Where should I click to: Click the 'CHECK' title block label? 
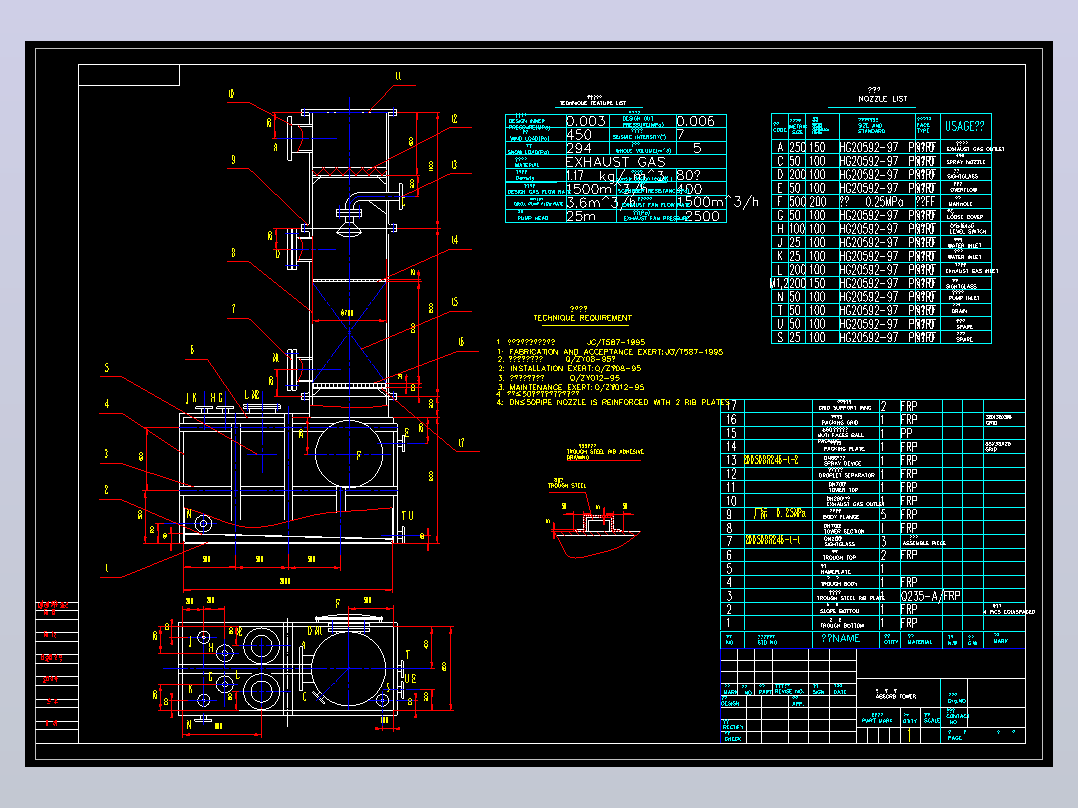pyautogui.click(x=732, y=739)
